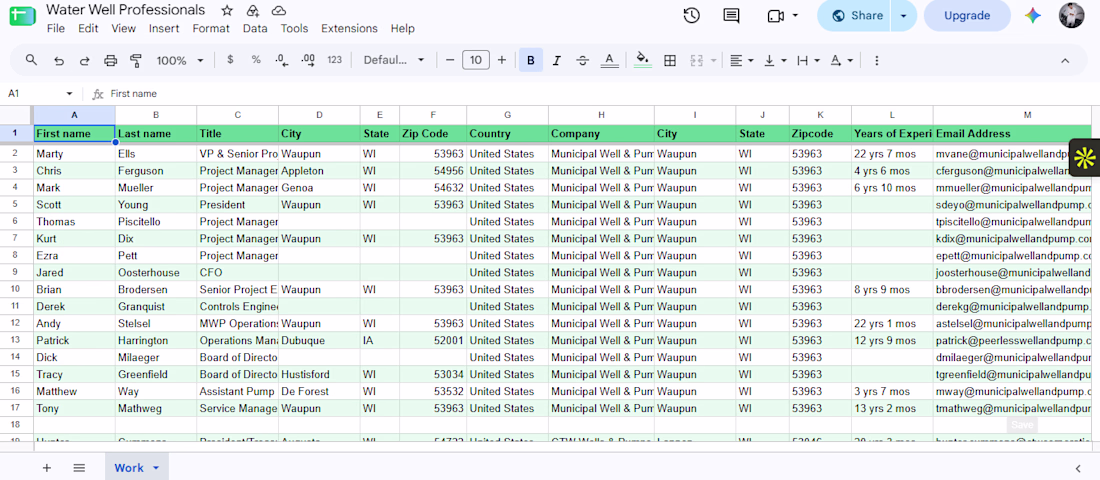Open horizontal align dropdown
This screenshot has width=1100, height=480.
click(x=740, y=61)
